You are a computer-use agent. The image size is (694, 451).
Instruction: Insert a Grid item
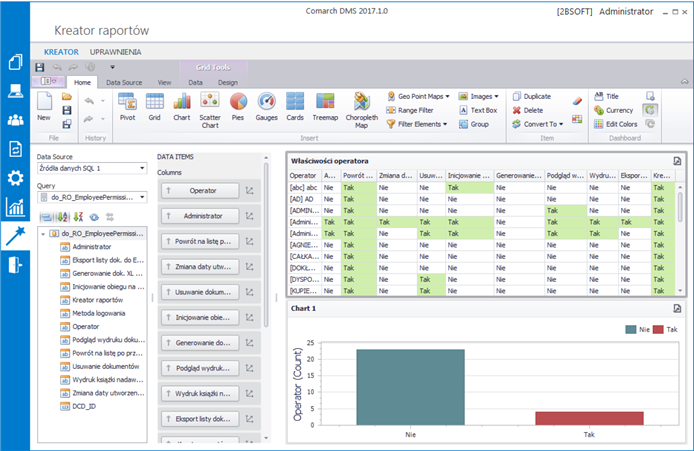point(154,107)
